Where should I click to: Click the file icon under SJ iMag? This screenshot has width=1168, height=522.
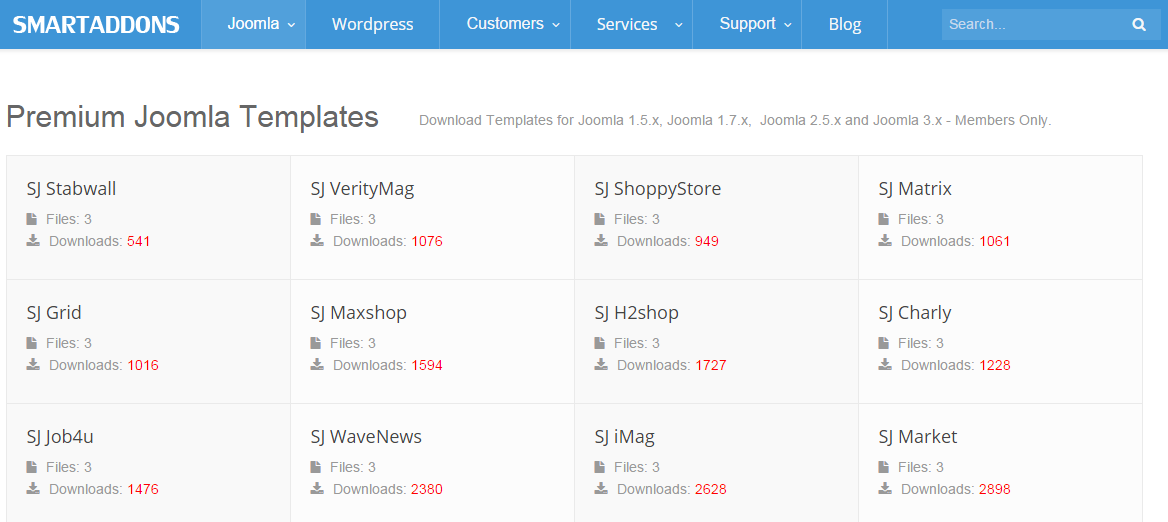(599, 467)
